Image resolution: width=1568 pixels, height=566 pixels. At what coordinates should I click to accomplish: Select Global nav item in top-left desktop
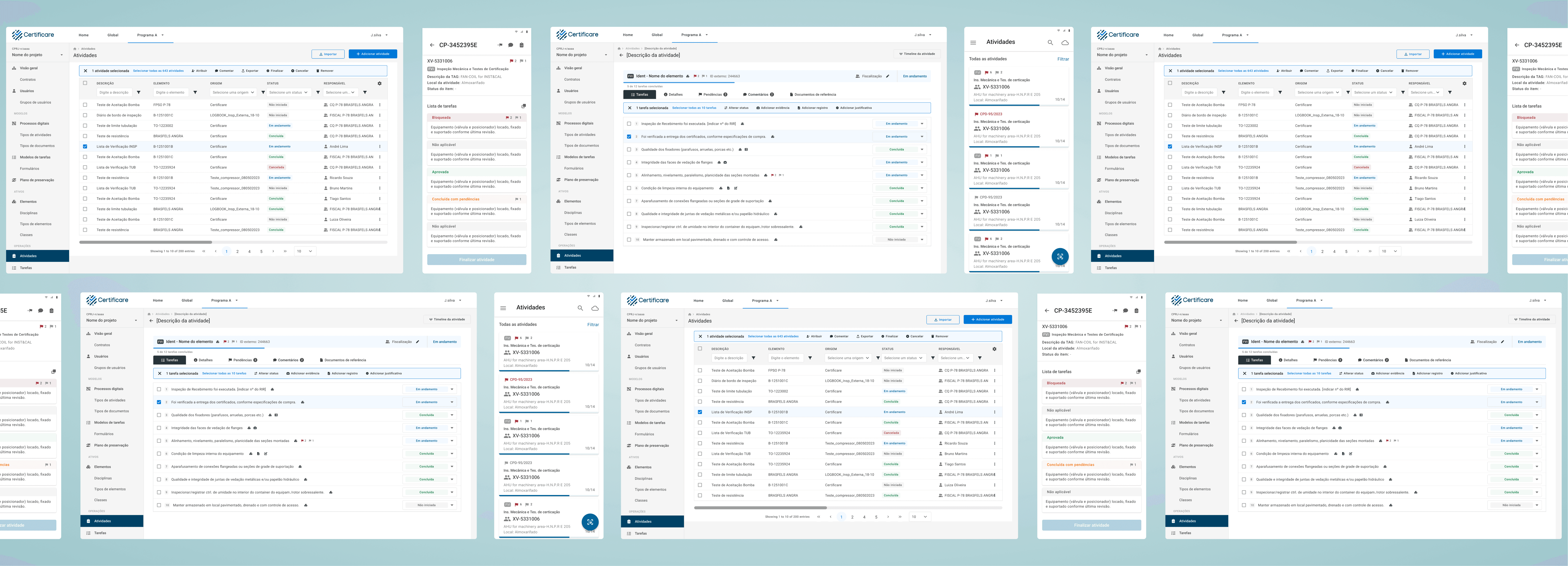[x=113, y=35]
